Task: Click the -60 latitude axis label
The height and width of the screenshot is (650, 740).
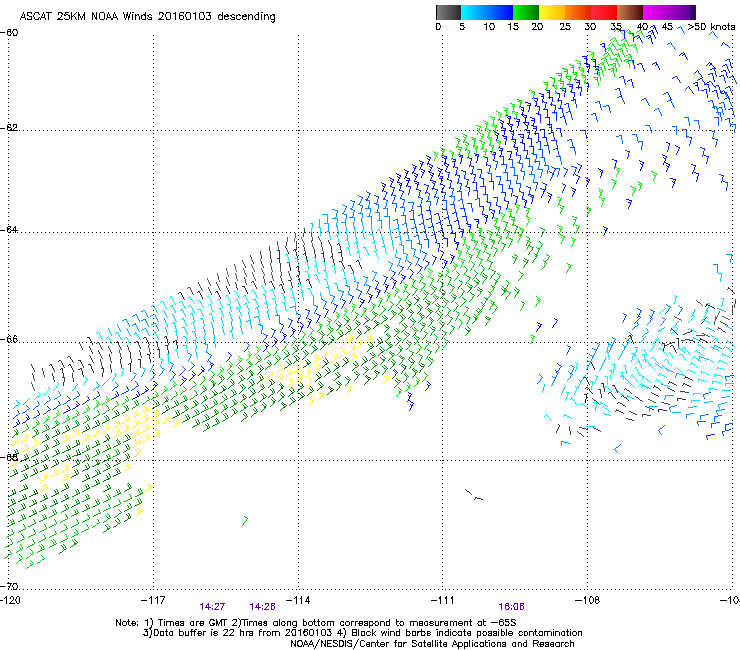Action: pos(9,33)
